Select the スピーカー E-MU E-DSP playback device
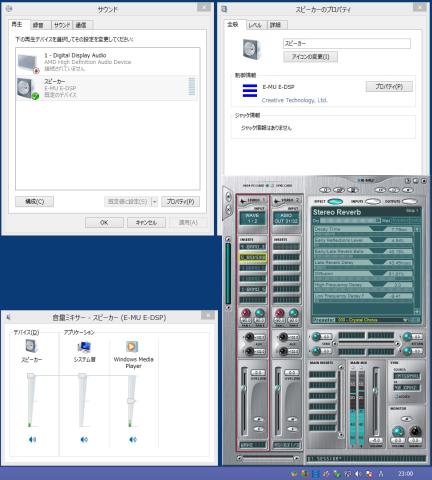432x480 pixels. tap(108, 88)
